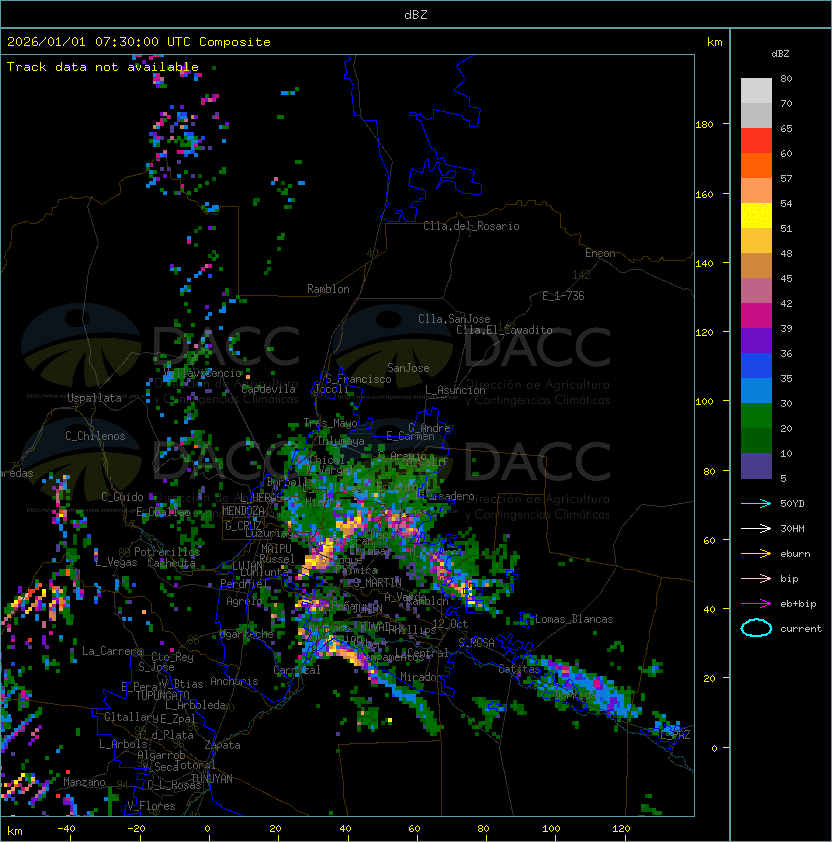Click the 'Tres_Mayo' map label

[x=330, y=423]
